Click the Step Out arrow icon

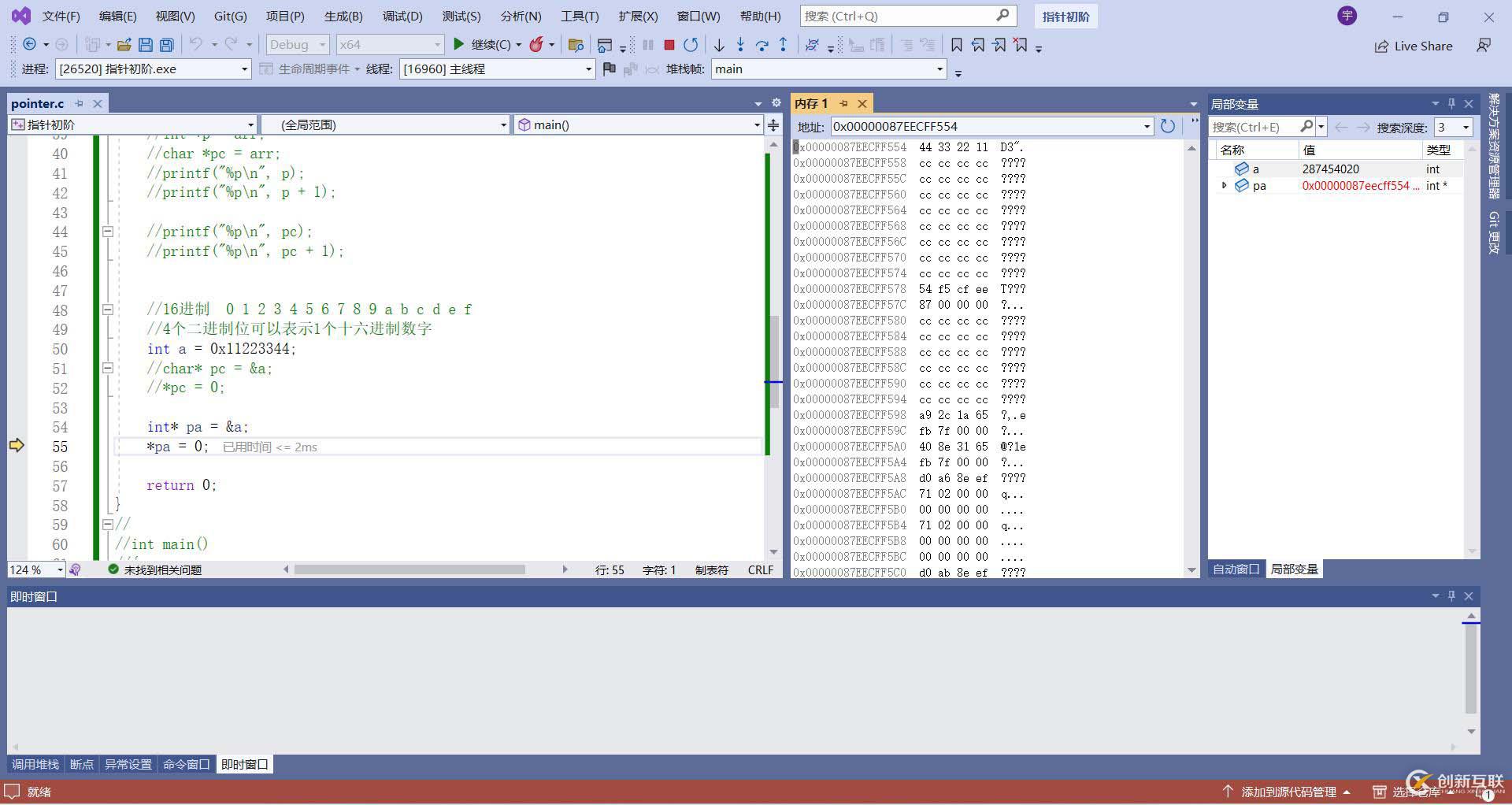pos(783,45)
